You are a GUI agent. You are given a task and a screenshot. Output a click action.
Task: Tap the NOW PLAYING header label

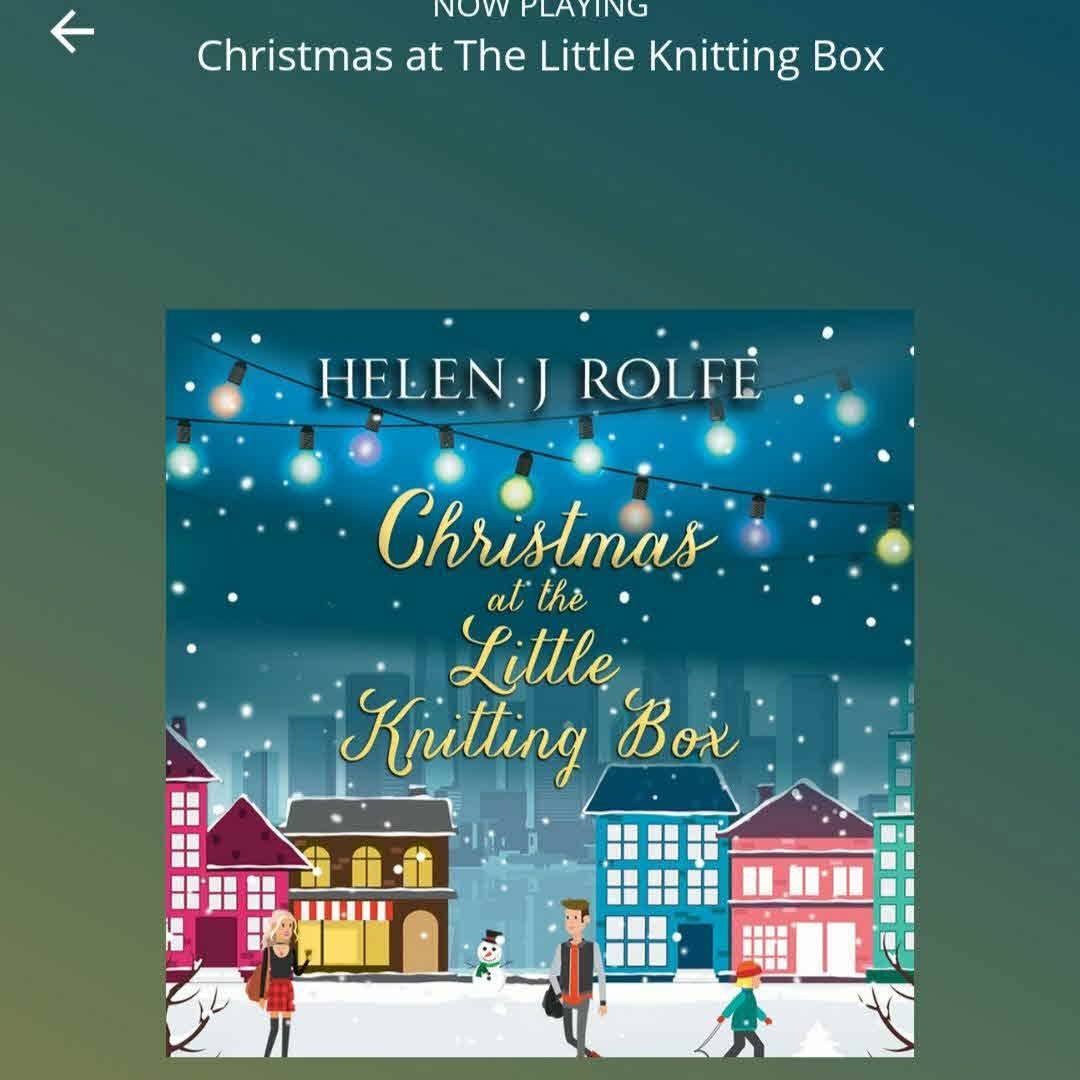[x=540, y=9]
